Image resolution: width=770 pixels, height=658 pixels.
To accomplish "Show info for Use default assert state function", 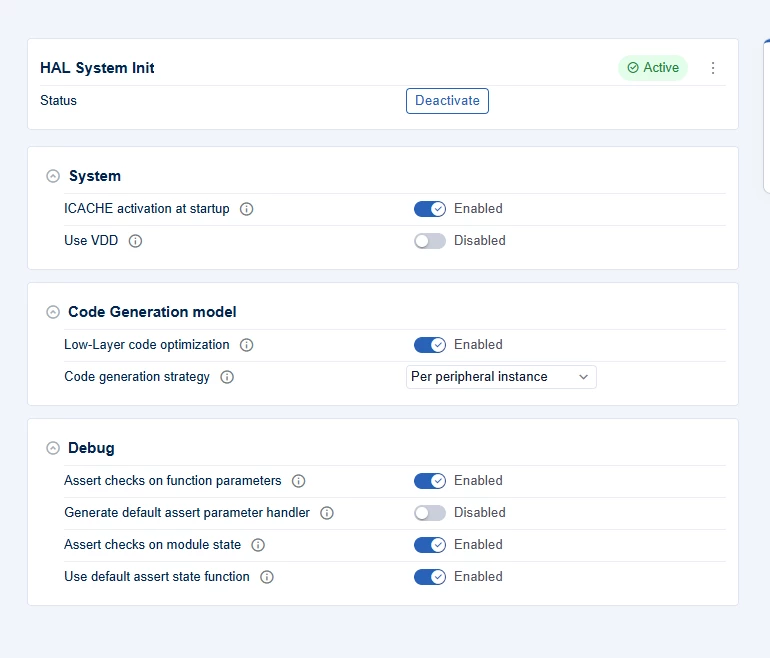I will (x=267, y=577).
